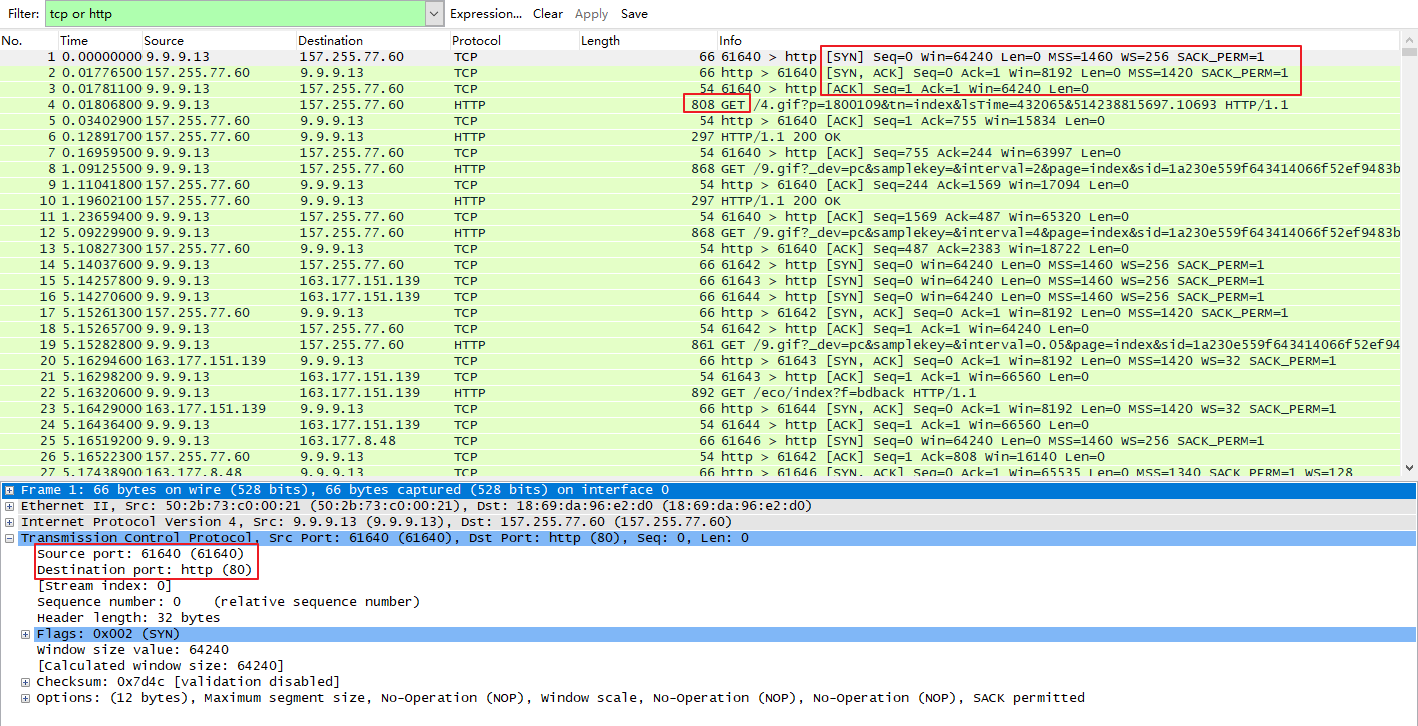The height and width of the screenshot is (726, 1418).
Task: Select the Header length: 32 bytes line
Action: coord(128,618)
